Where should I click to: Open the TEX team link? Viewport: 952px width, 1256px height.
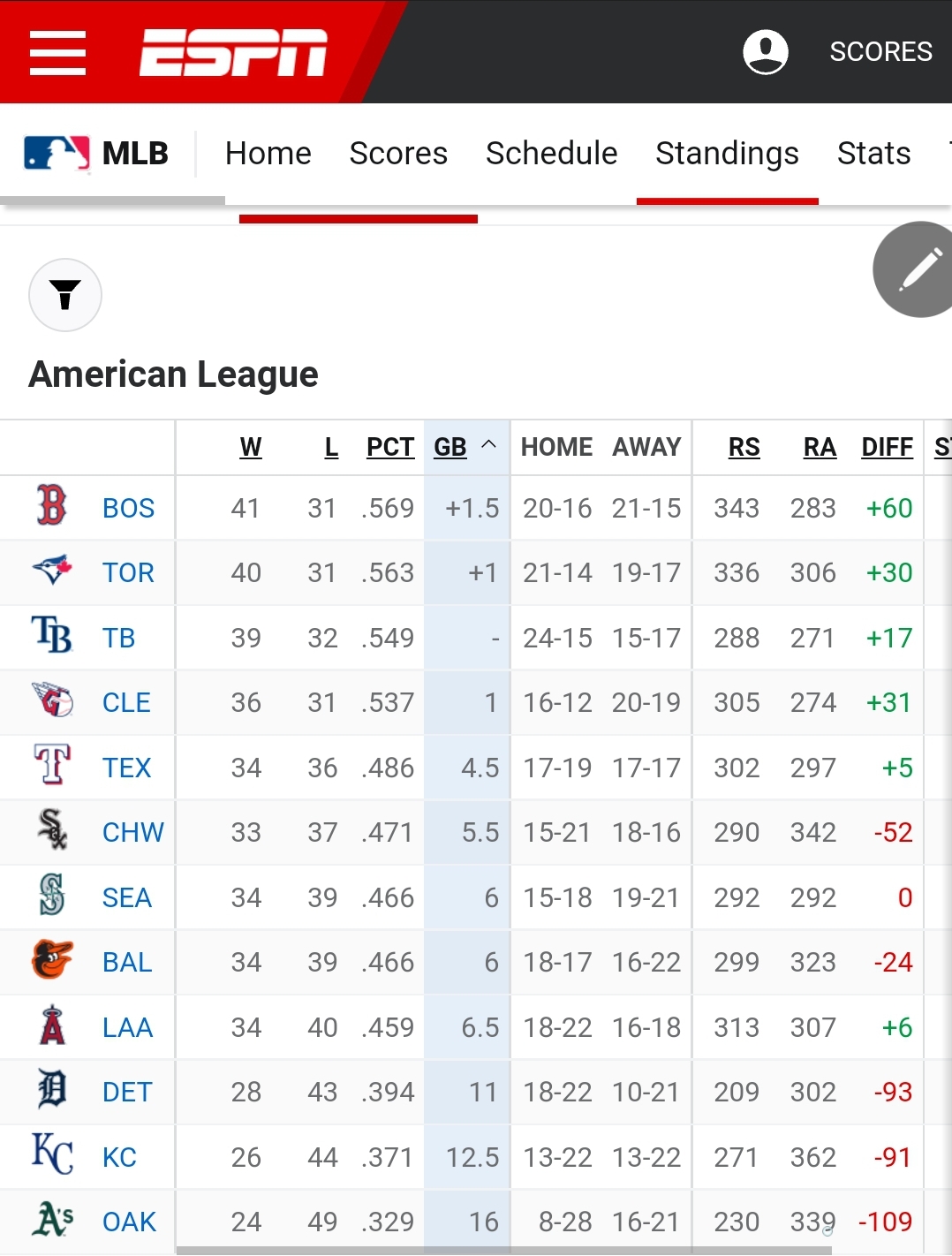tap(126, 768)
